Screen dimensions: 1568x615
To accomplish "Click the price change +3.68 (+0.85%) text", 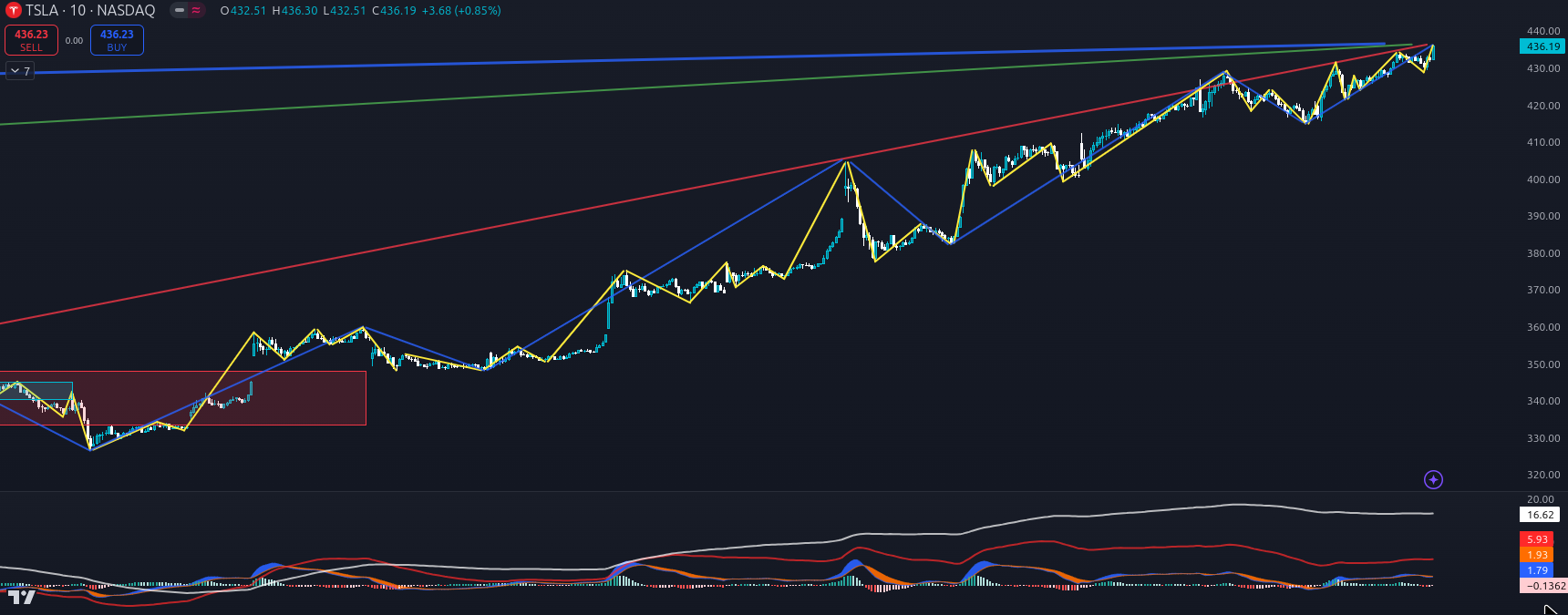I will coord(460,11).
